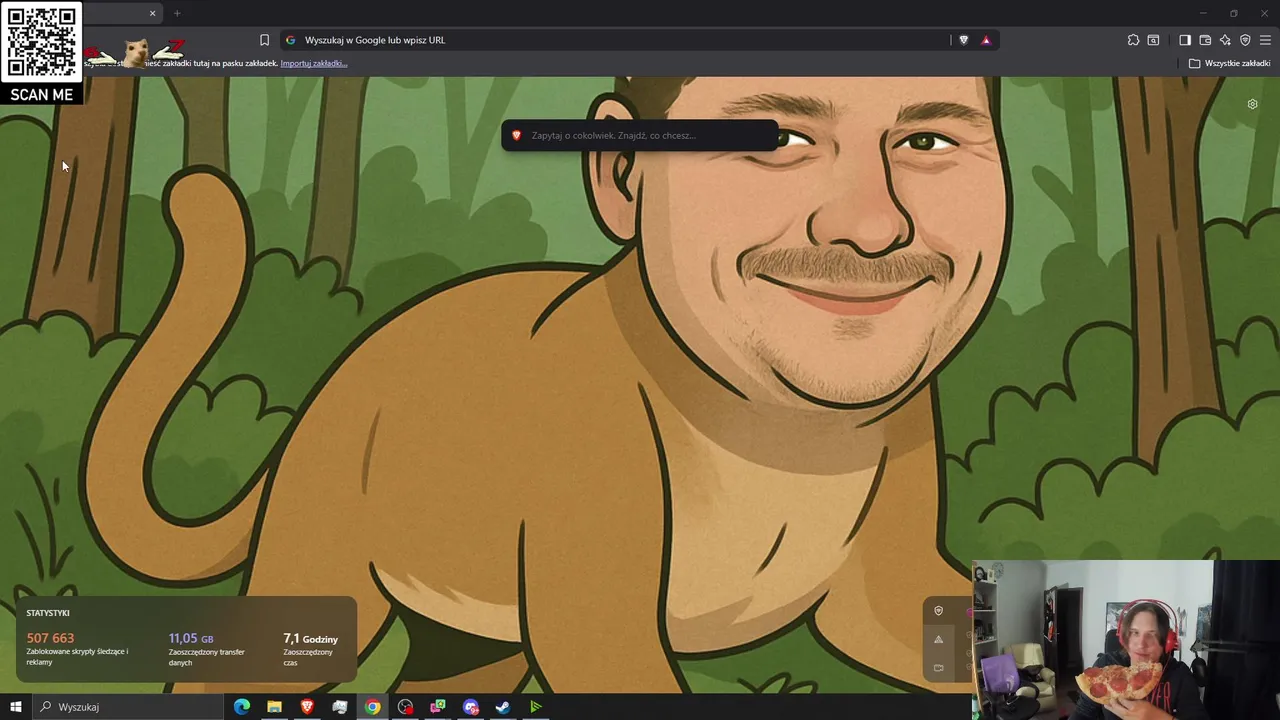Bookmark this page using the bookmark icon

point(264,40)
